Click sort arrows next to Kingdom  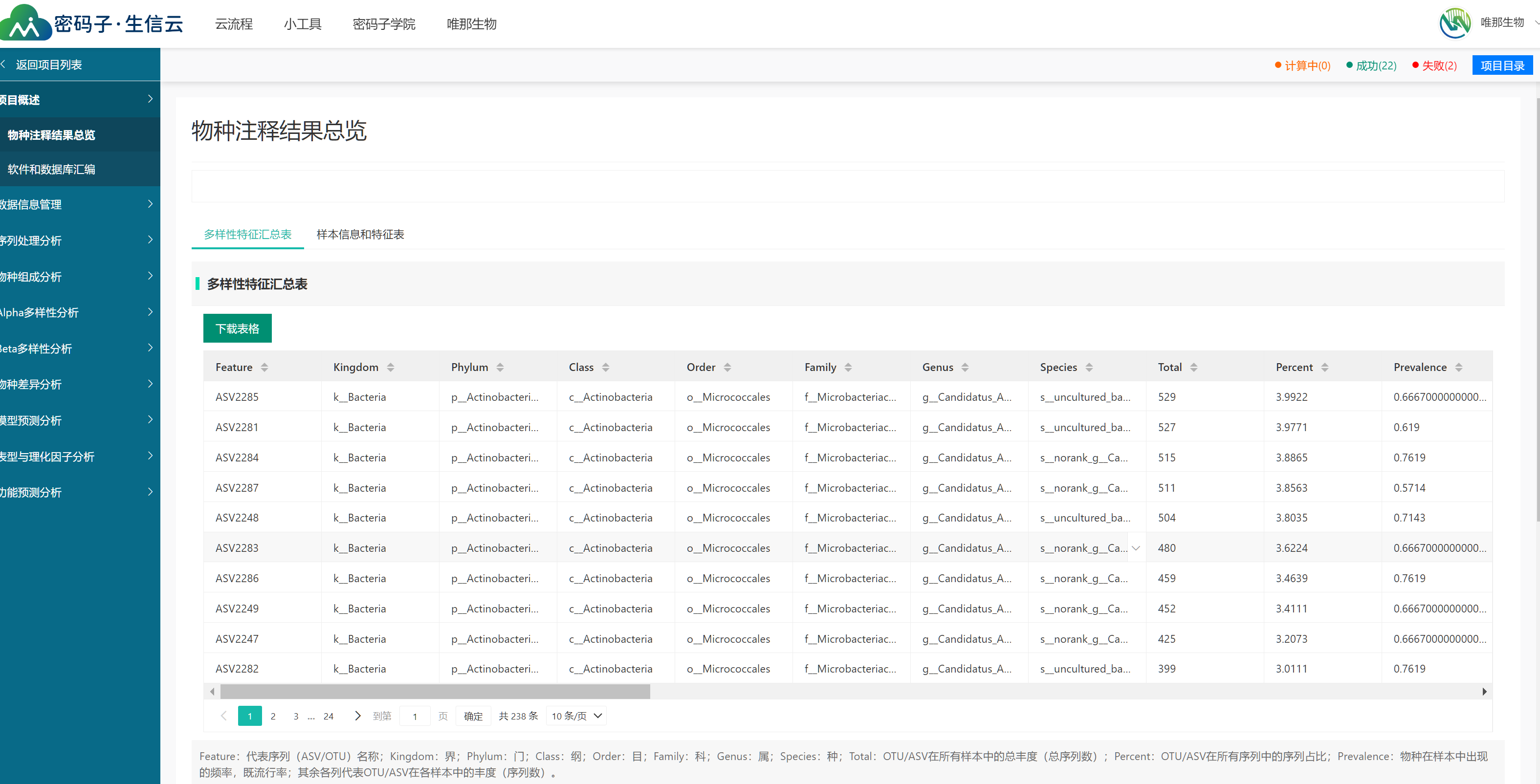tap(391, 368)
